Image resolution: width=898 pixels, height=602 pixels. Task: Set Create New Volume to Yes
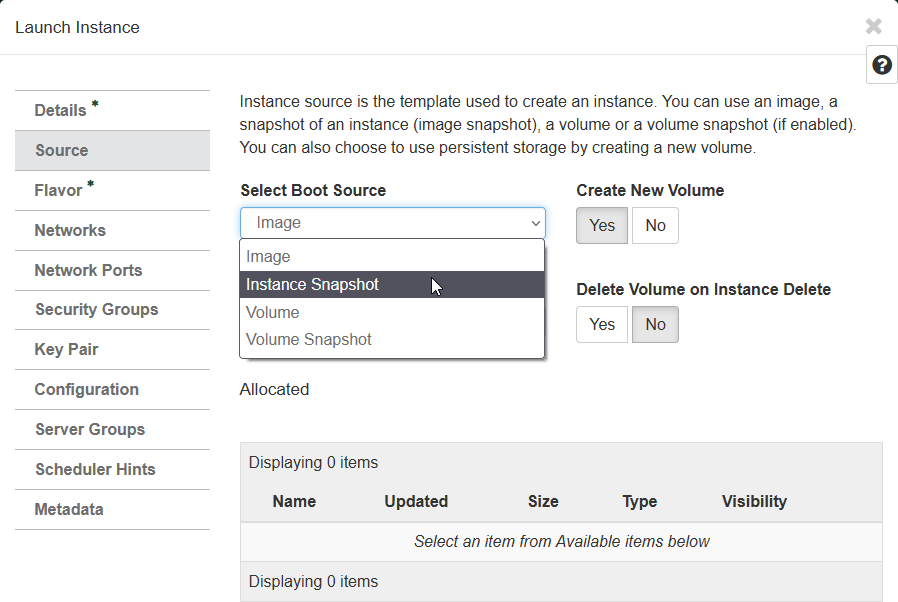point(602,226)
